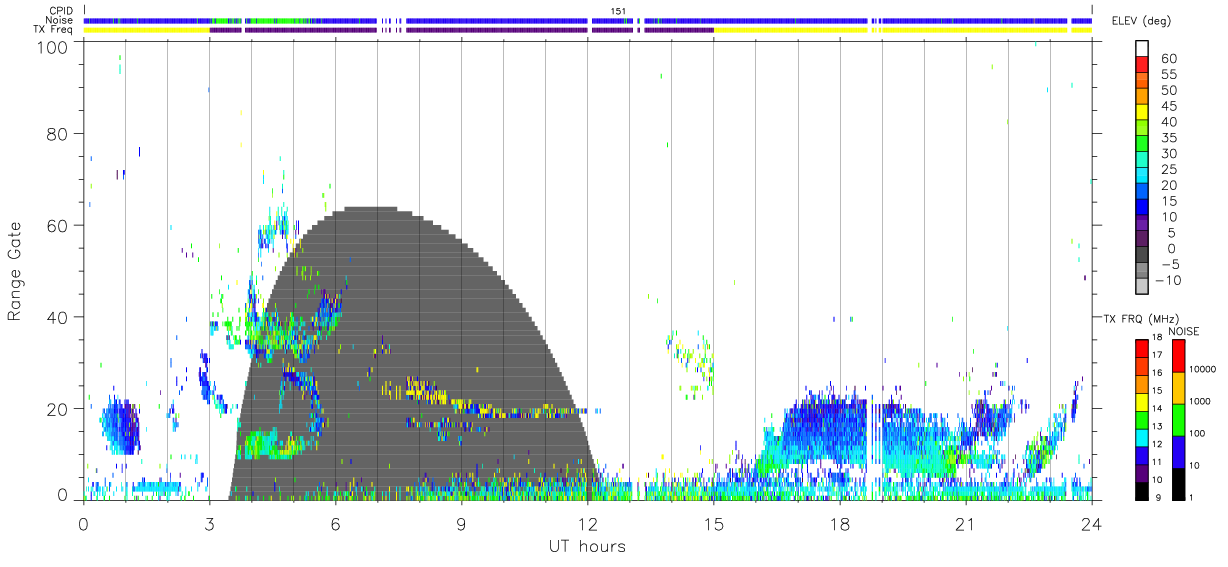This screenshot has width=1228, height=567.
Task: Click the purple section of the TX Freq strip
Action: click(x=460, y=30)
